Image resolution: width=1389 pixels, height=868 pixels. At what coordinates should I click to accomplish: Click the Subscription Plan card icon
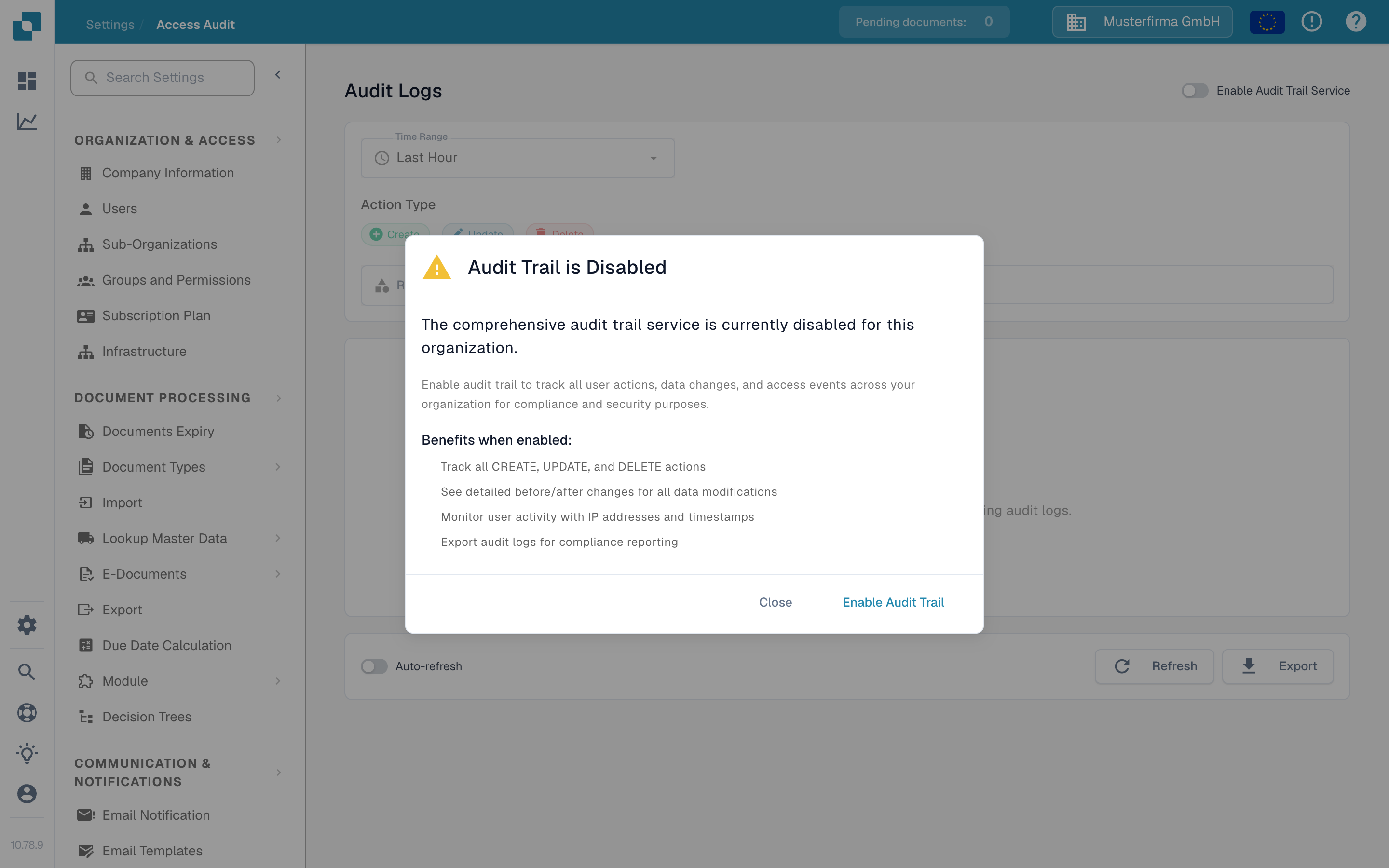[x=85, y=316]
